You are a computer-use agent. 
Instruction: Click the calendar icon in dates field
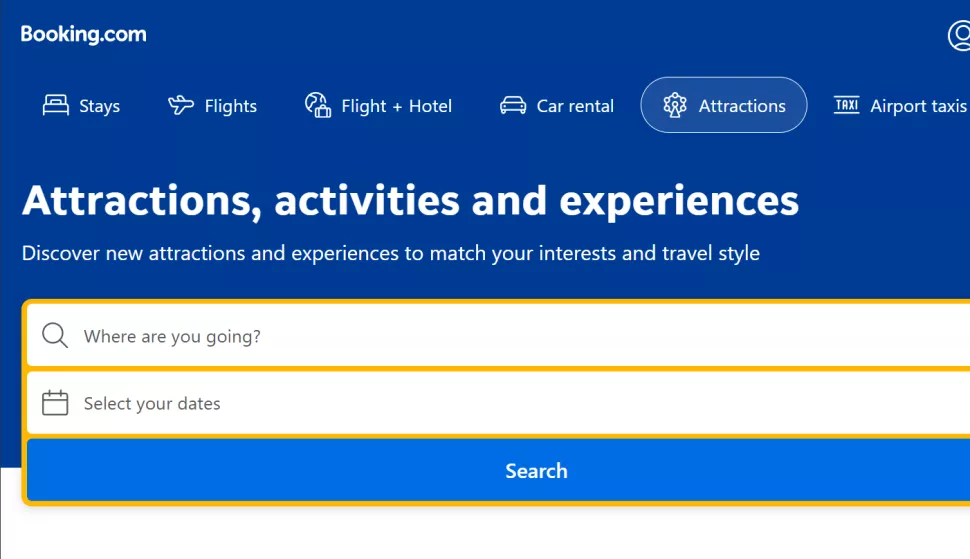click(x=55, y=403)
